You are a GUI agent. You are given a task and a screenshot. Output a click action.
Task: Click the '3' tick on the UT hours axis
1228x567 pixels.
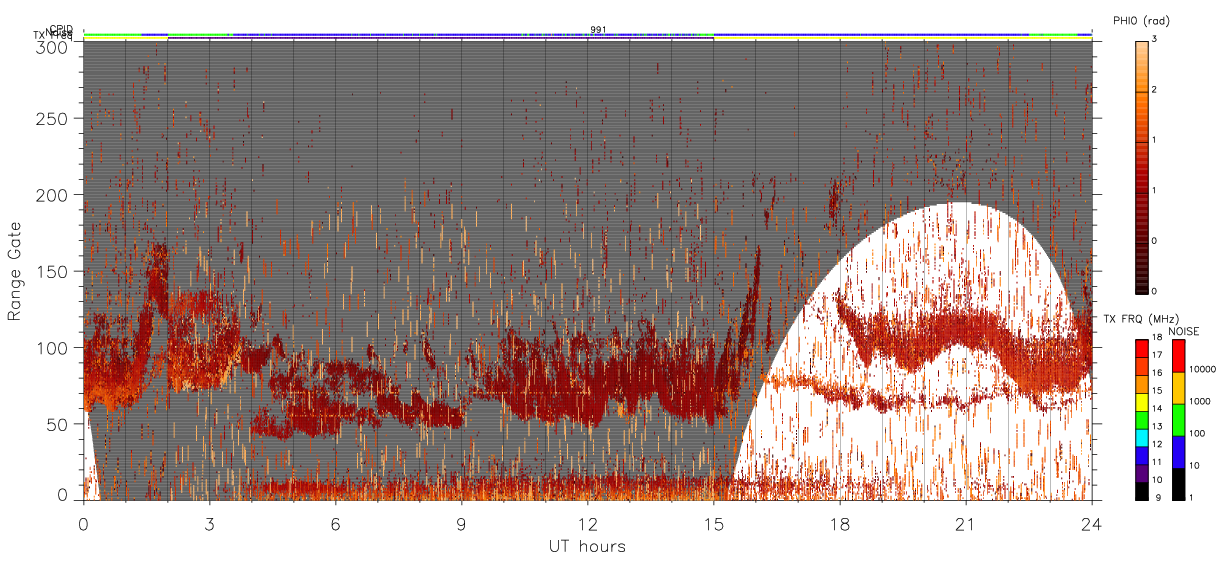(x=209, y=523)
